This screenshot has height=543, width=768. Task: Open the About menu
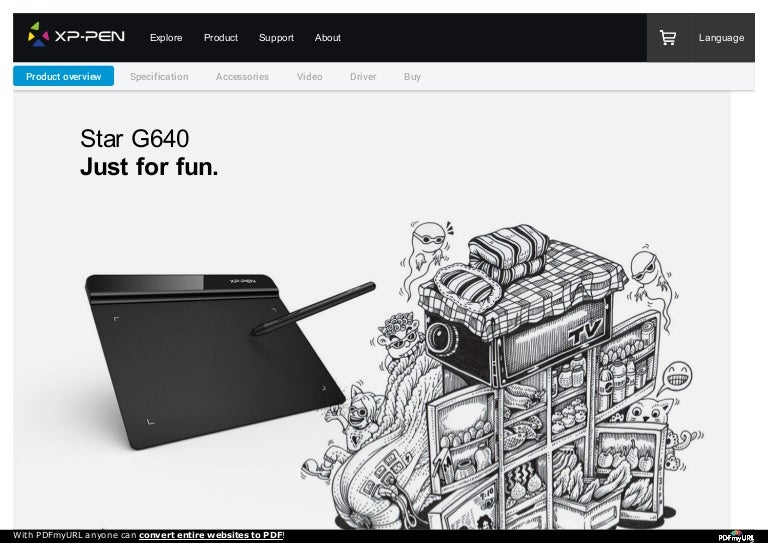328,38
